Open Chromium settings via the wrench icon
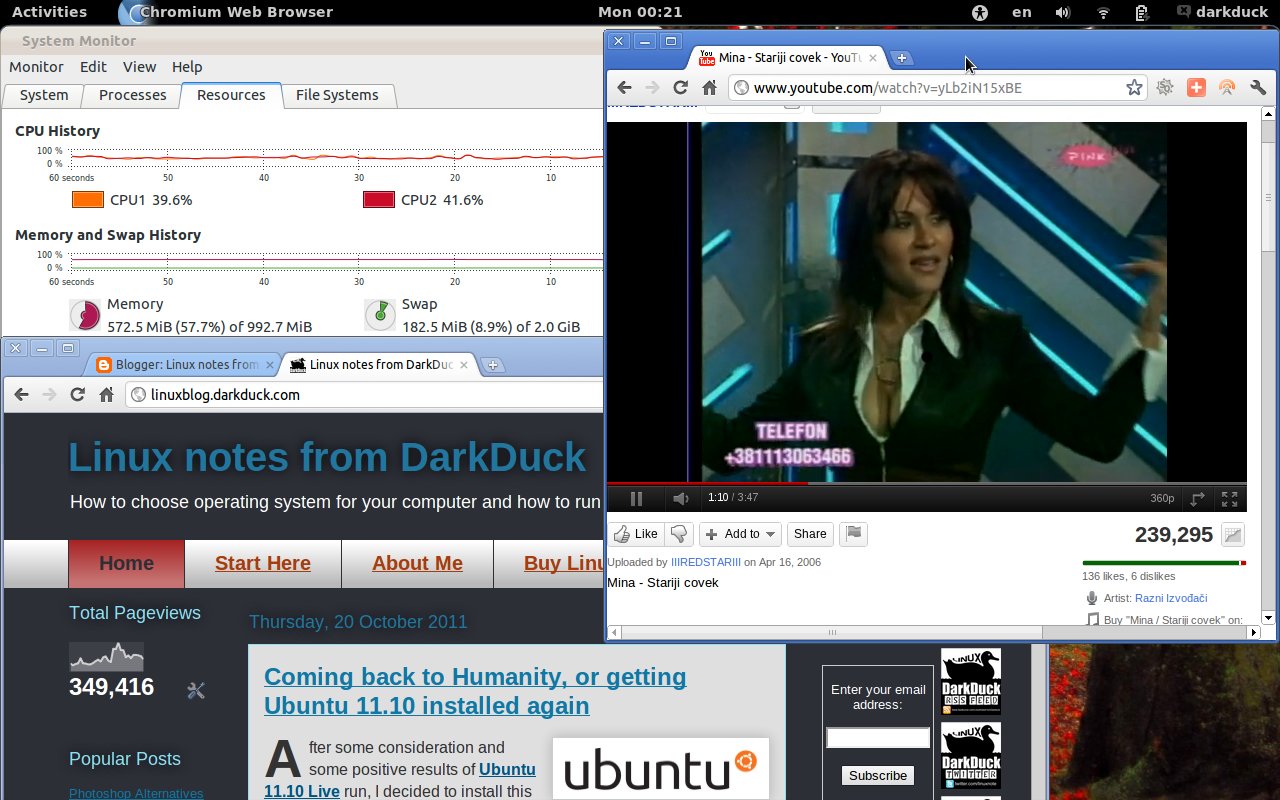Image resolution: width=1280 pixels, height=800 pixels. tap(1258, 88)
